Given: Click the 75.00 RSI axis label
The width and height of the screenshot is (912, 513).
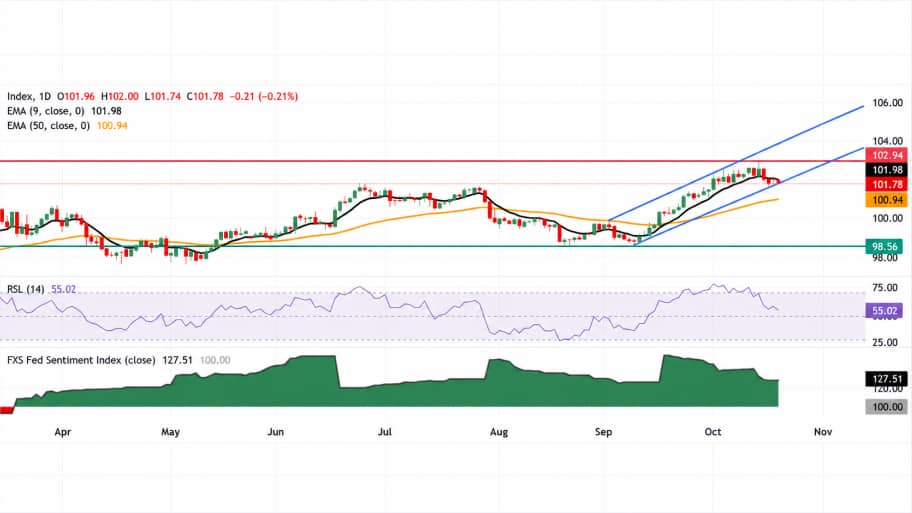Looking at the screenshot, I should tap(885, 287).
